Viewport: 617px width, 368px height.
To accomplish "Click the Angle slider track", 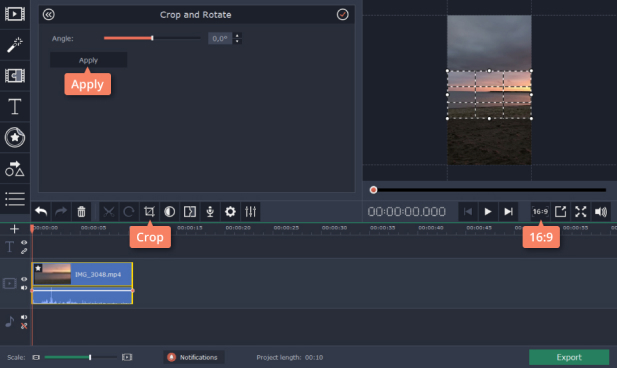I will click(x=152, y=38).
